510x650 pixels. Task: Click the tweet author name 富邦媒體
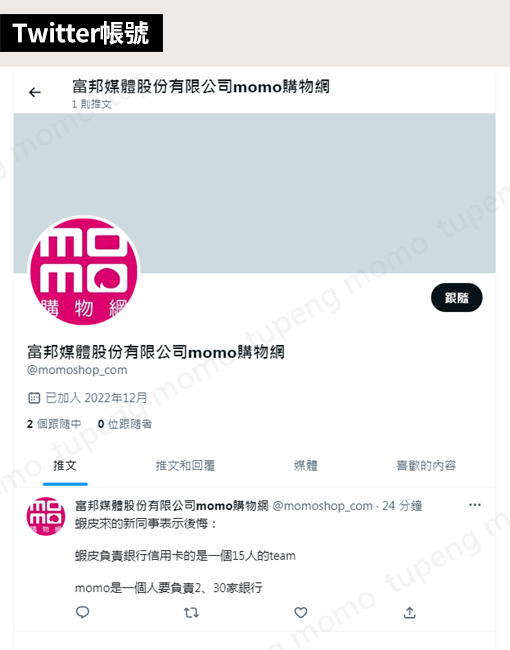pos(172,506)
